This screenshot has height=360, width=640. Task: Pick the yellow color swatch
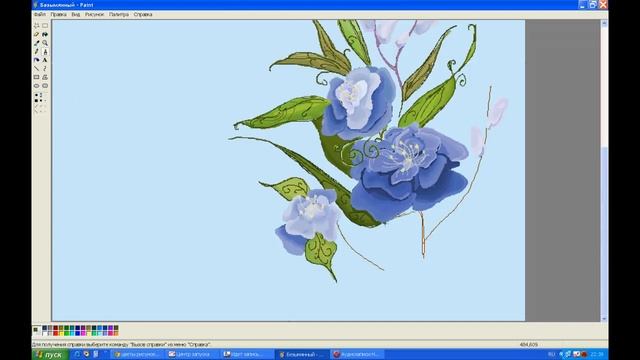[61, 333]
